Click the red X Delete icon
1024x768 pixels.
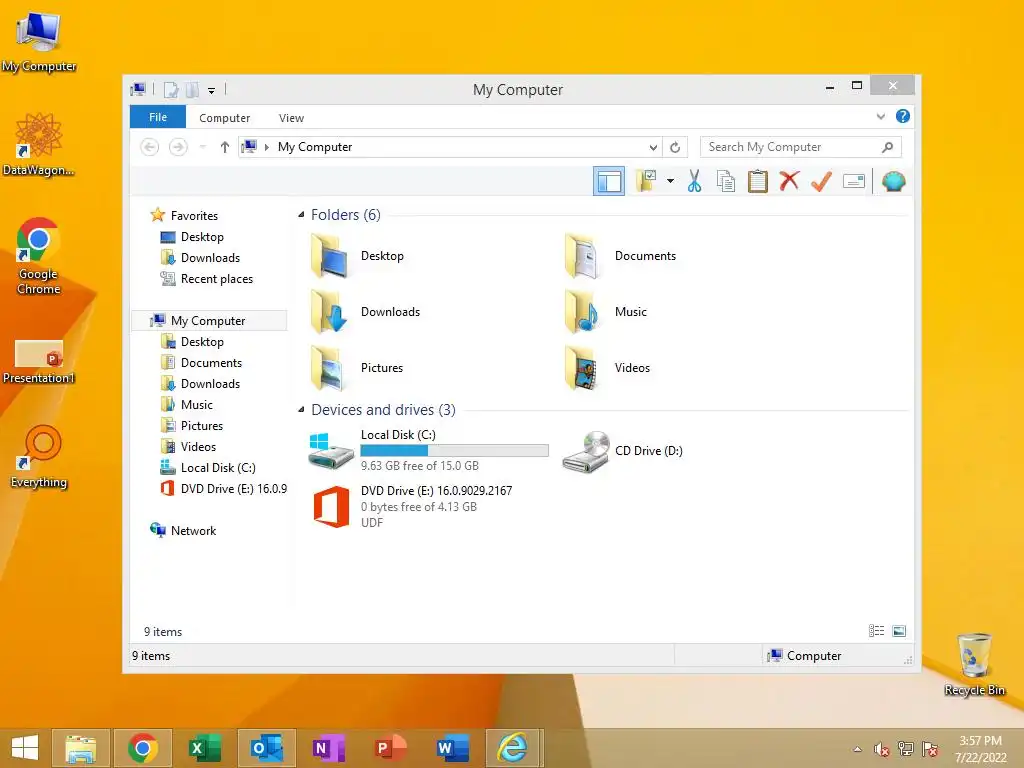(789, 181)
